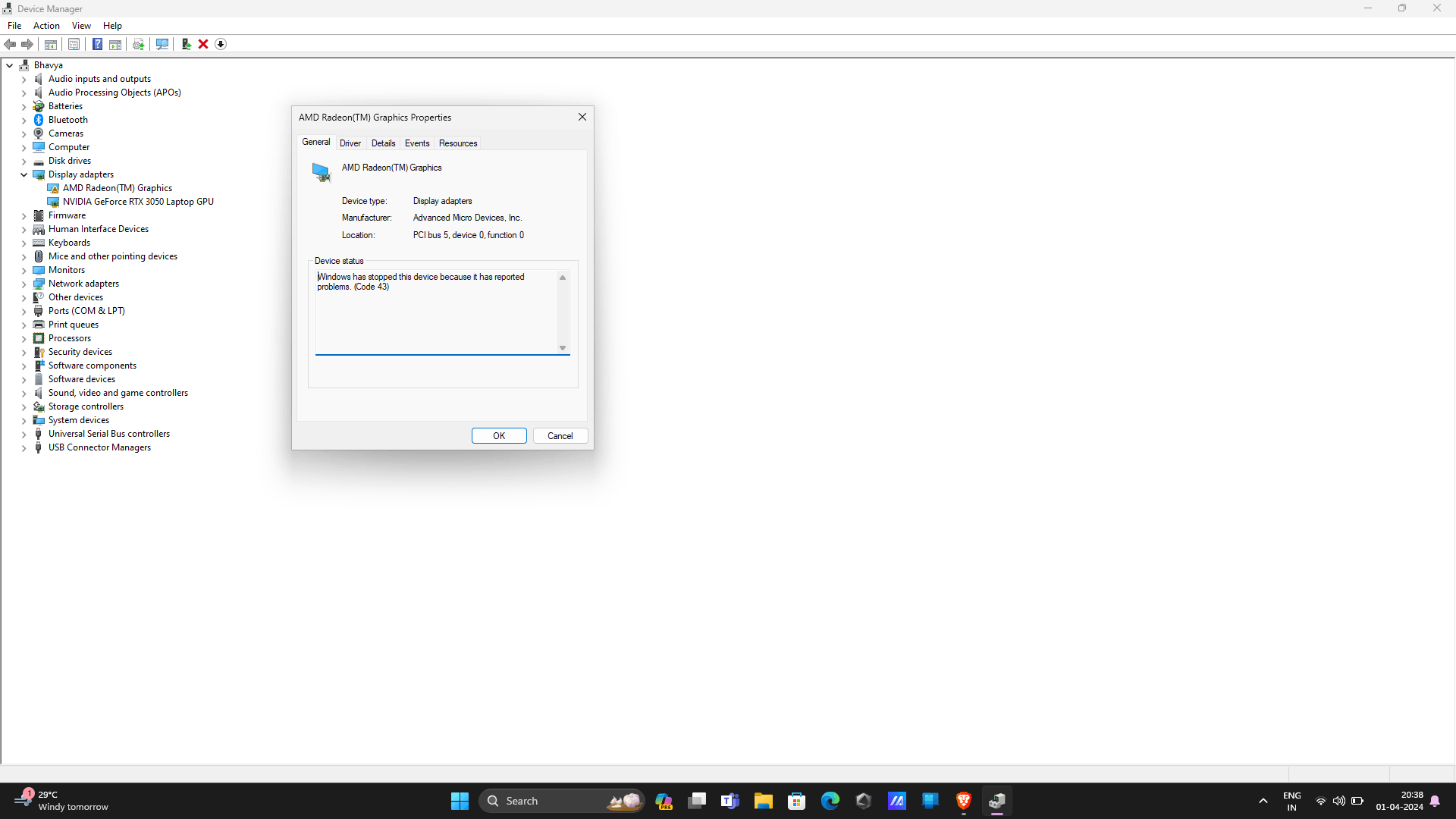
Task: Select NVIDIA GeForce RTX 3050 Laptop GPU
Action: (x=138, y=202)
